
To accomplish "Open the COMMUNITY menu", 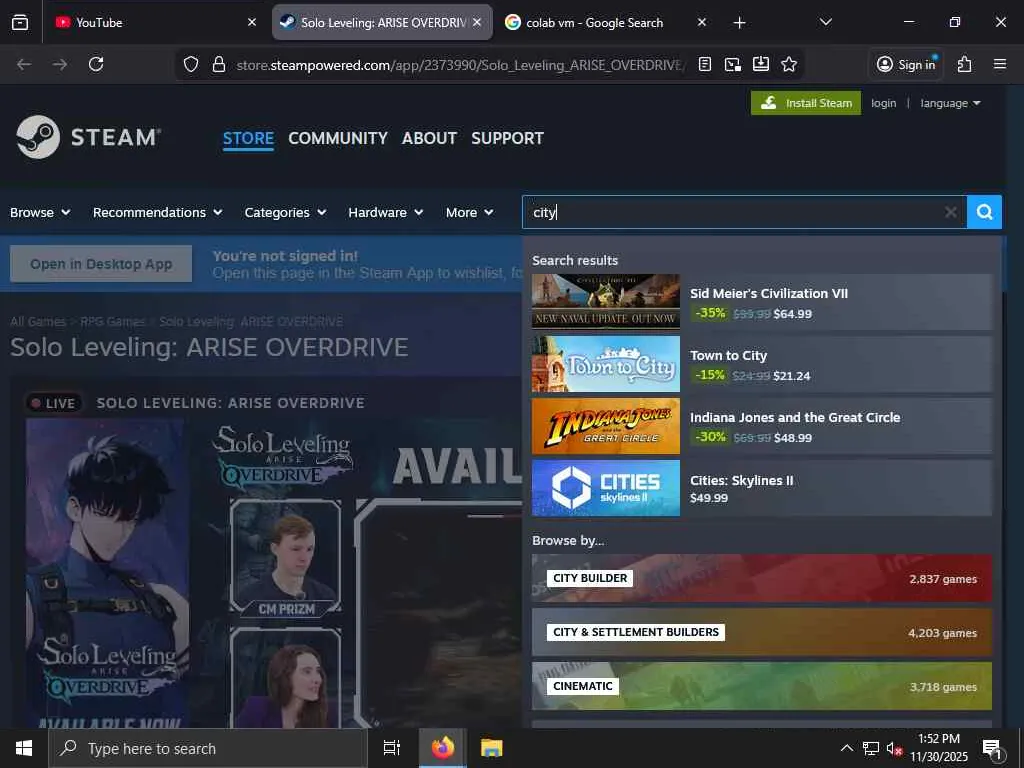I will tap(338, 138).
